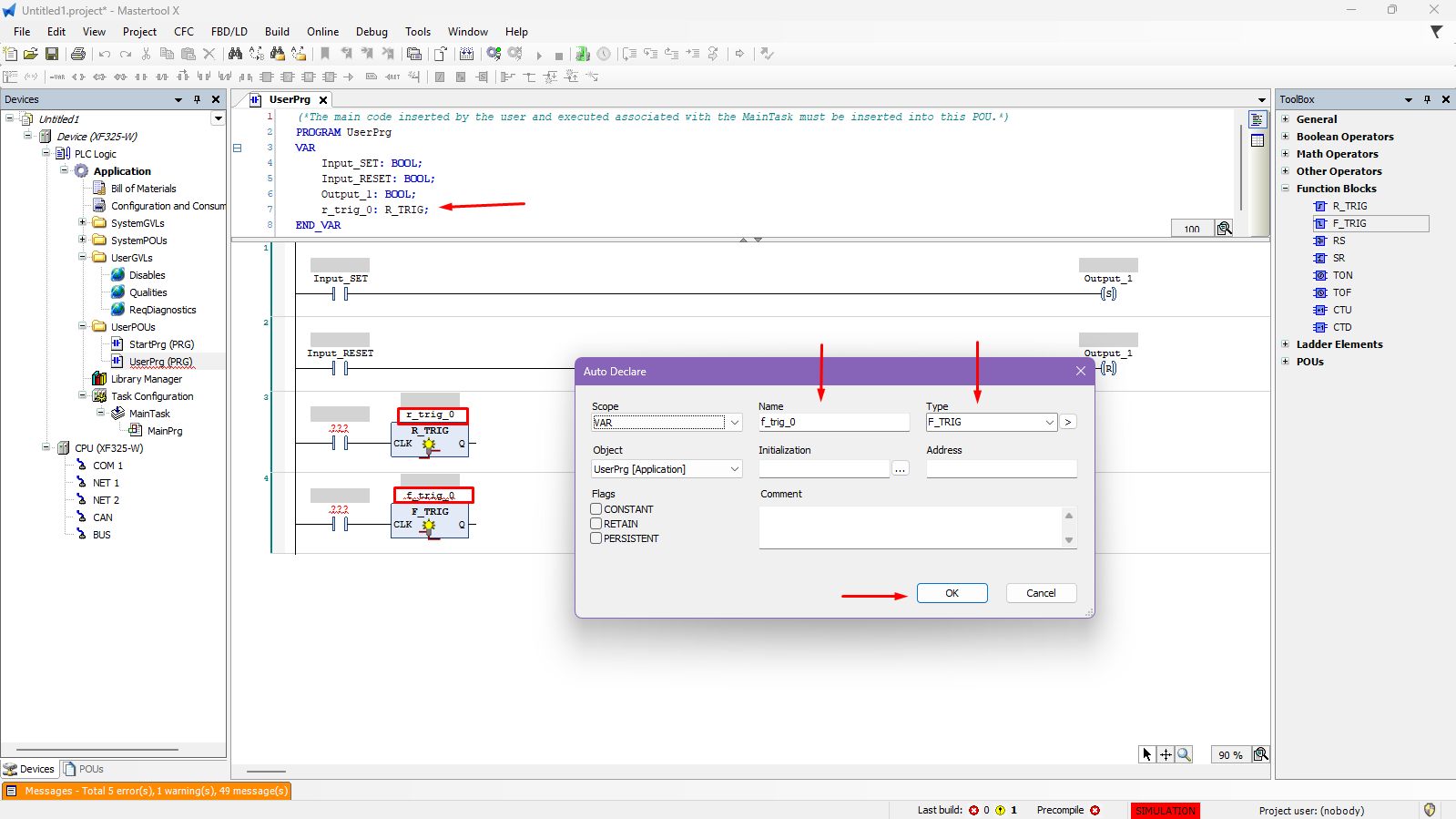Click the zoom magnifier icon beside 90 %

tap(1260, 754)
